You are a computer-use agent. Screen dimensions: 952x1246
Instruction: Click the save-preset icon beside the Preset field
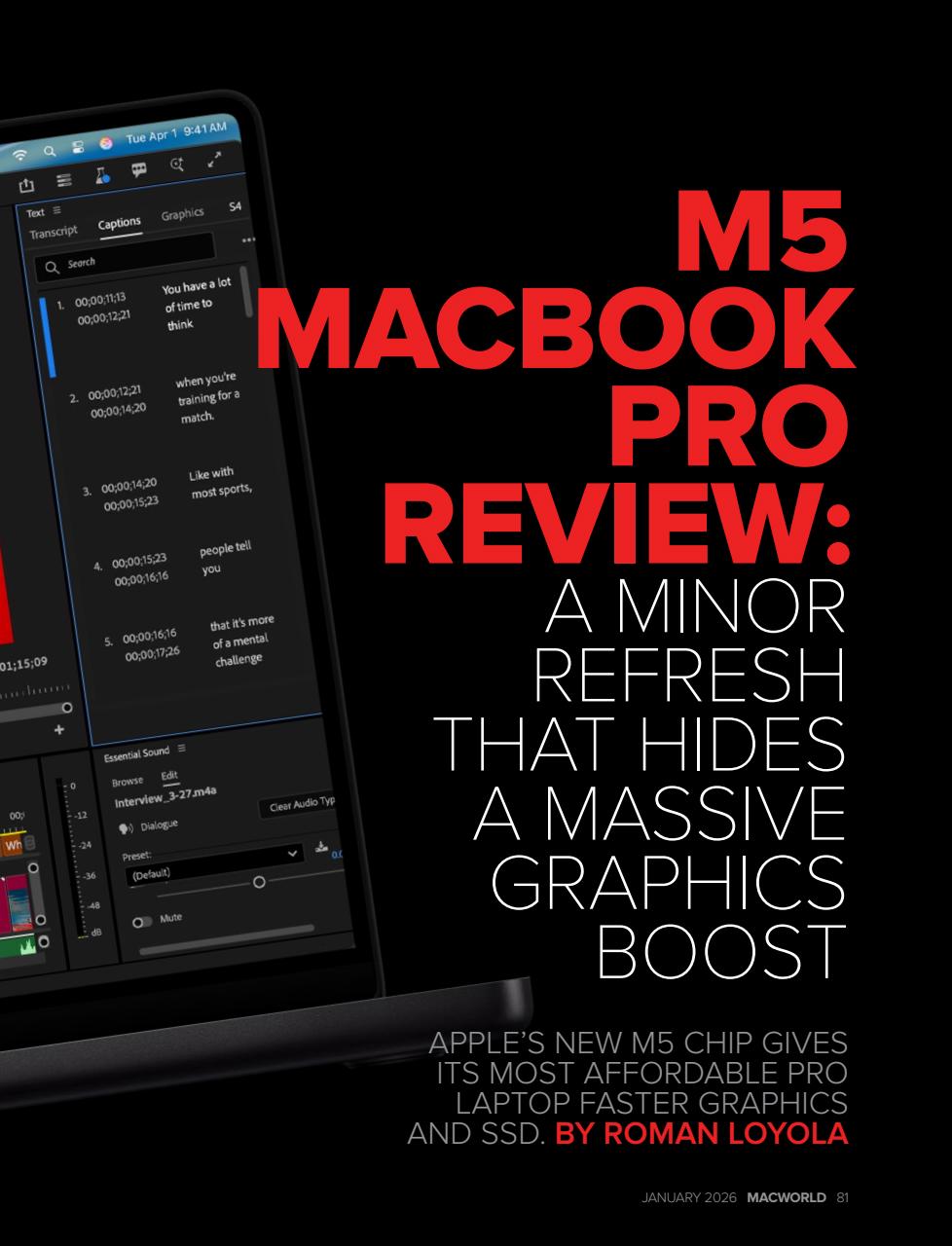pos(321,847)
